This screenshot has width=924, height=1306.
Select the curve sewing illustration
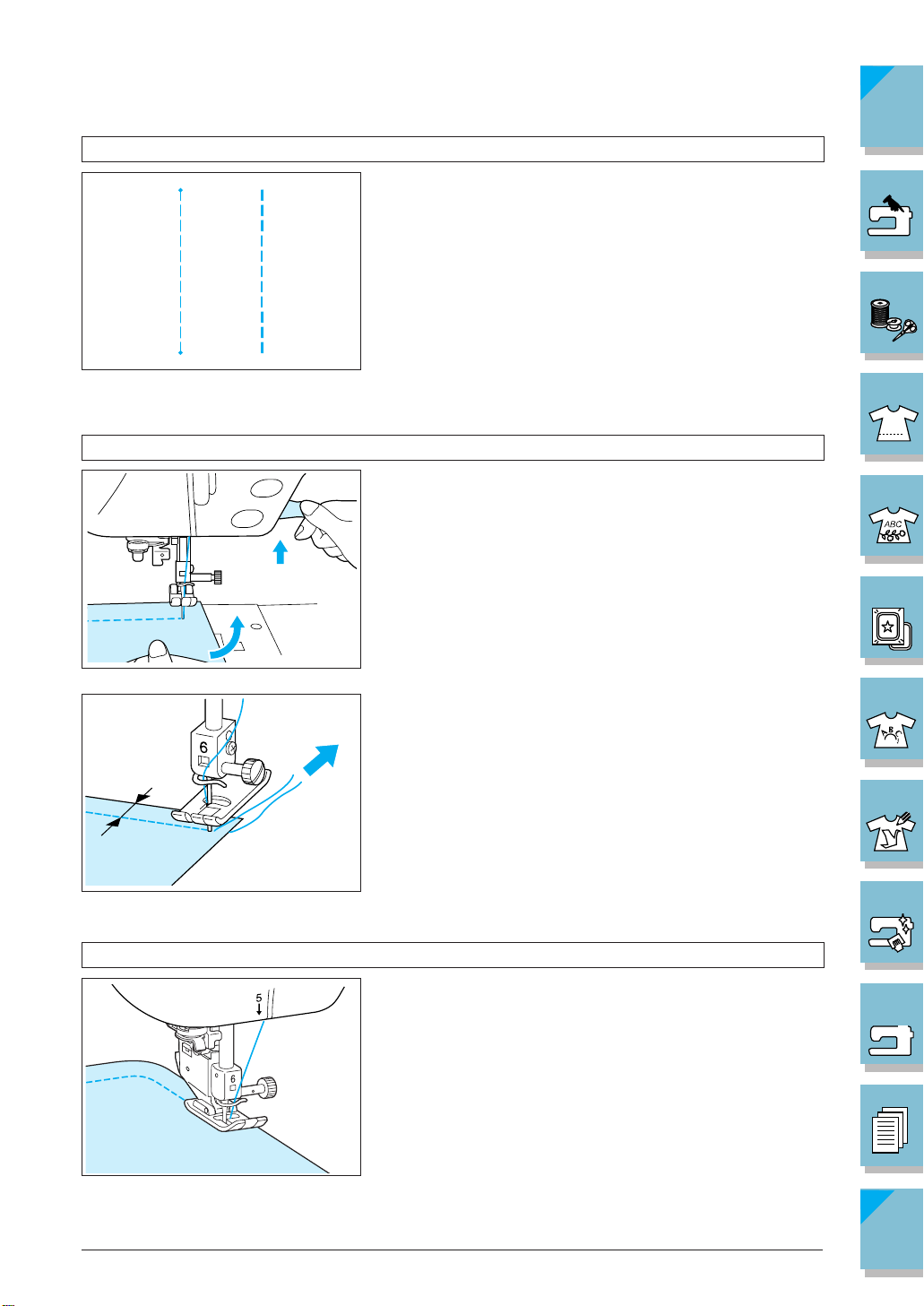221,1077
